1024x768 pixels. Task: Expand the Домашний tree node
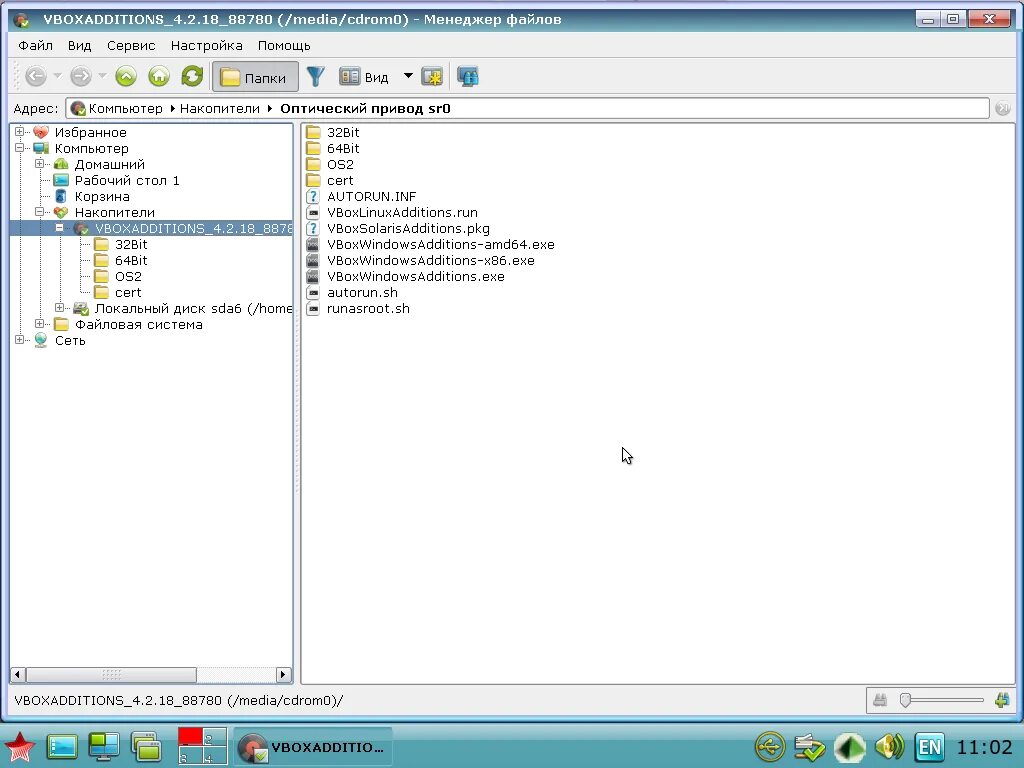(x=40, y=164)
